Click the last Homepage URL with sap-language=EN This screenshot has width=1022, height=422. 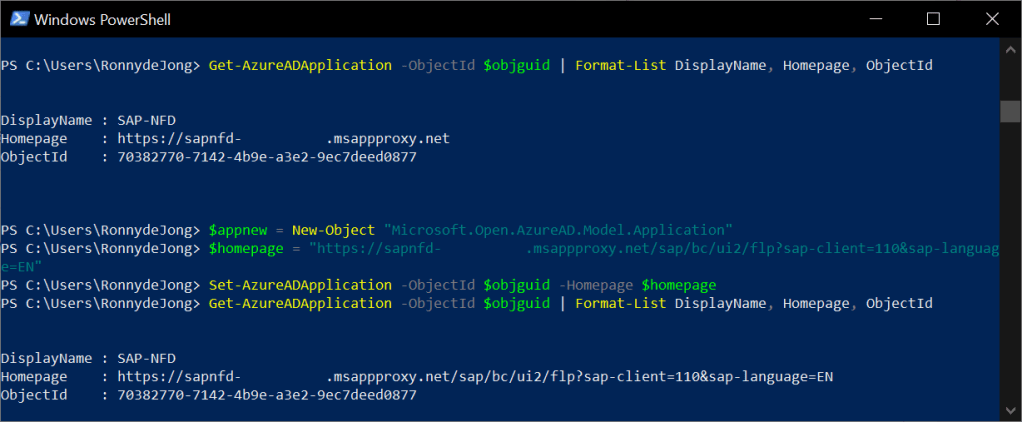(x=475, y=377)
